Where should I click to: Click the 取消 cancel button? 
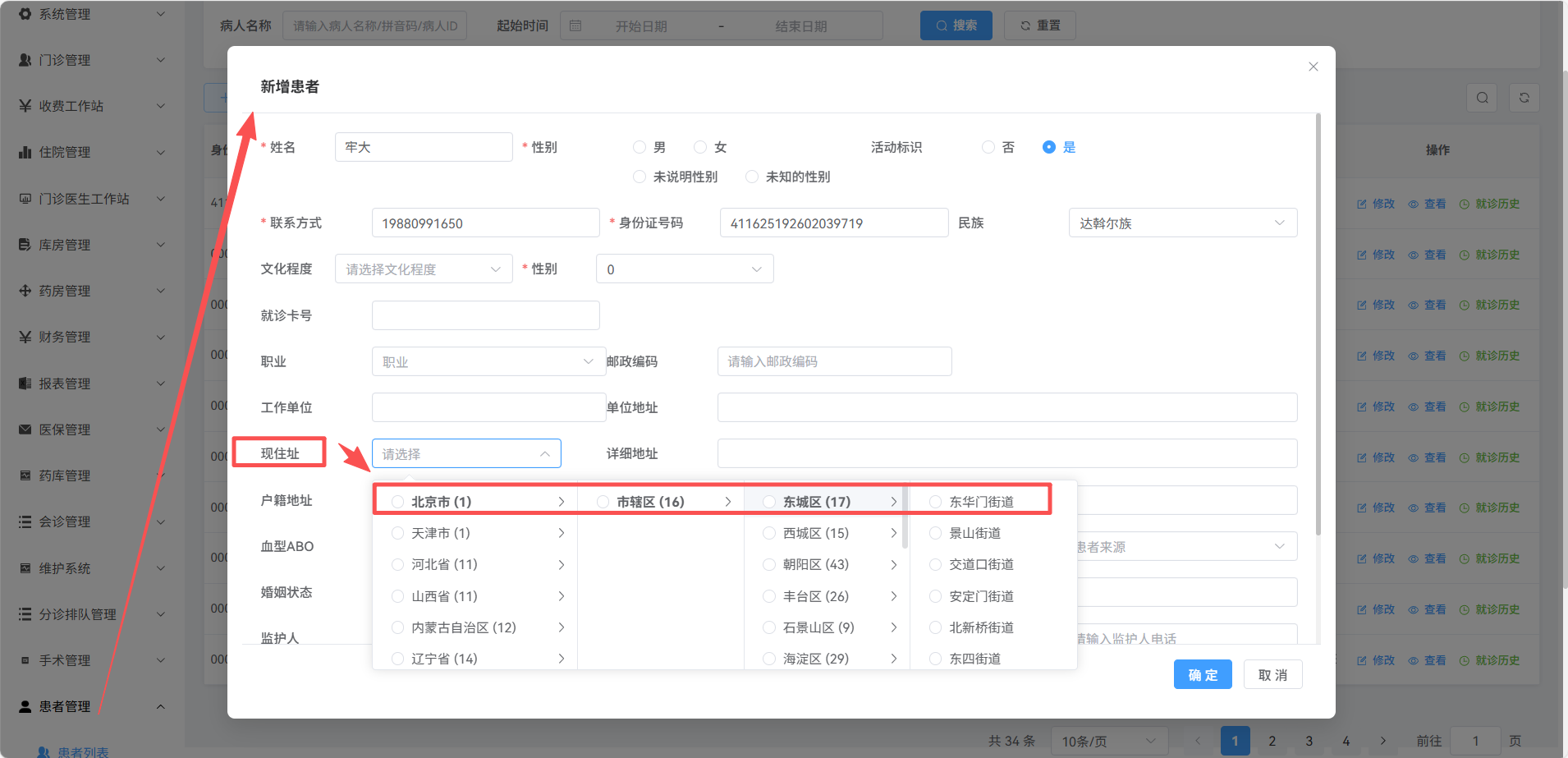(1272, 674)
